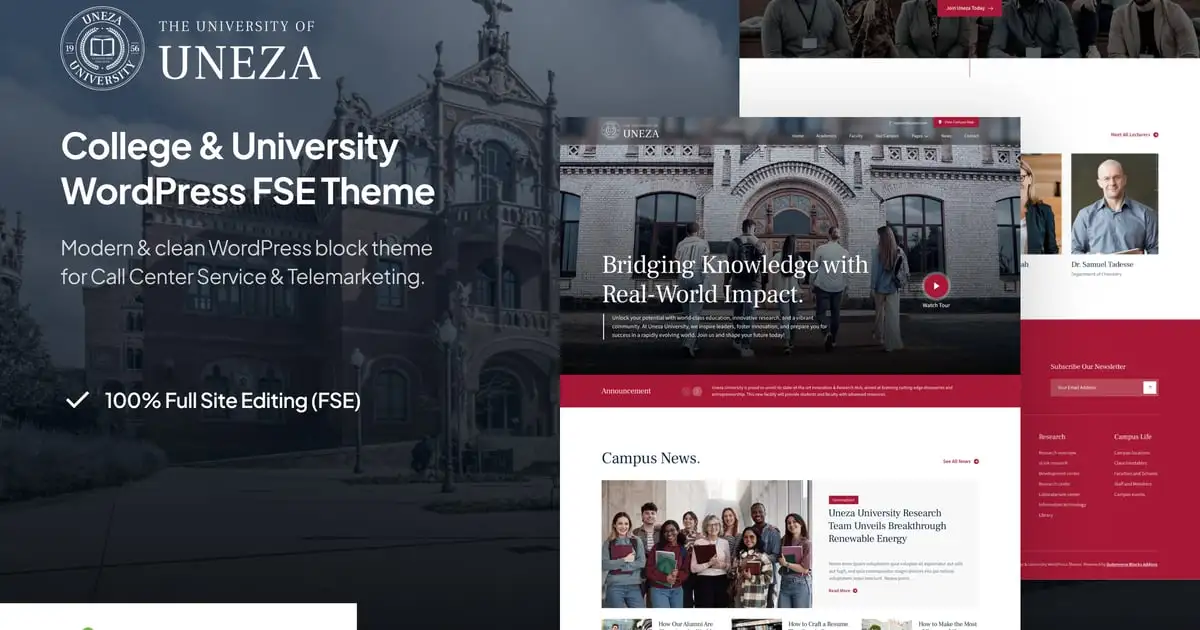Click the Dr. Samuel Tadesse name

[1102, 264]
